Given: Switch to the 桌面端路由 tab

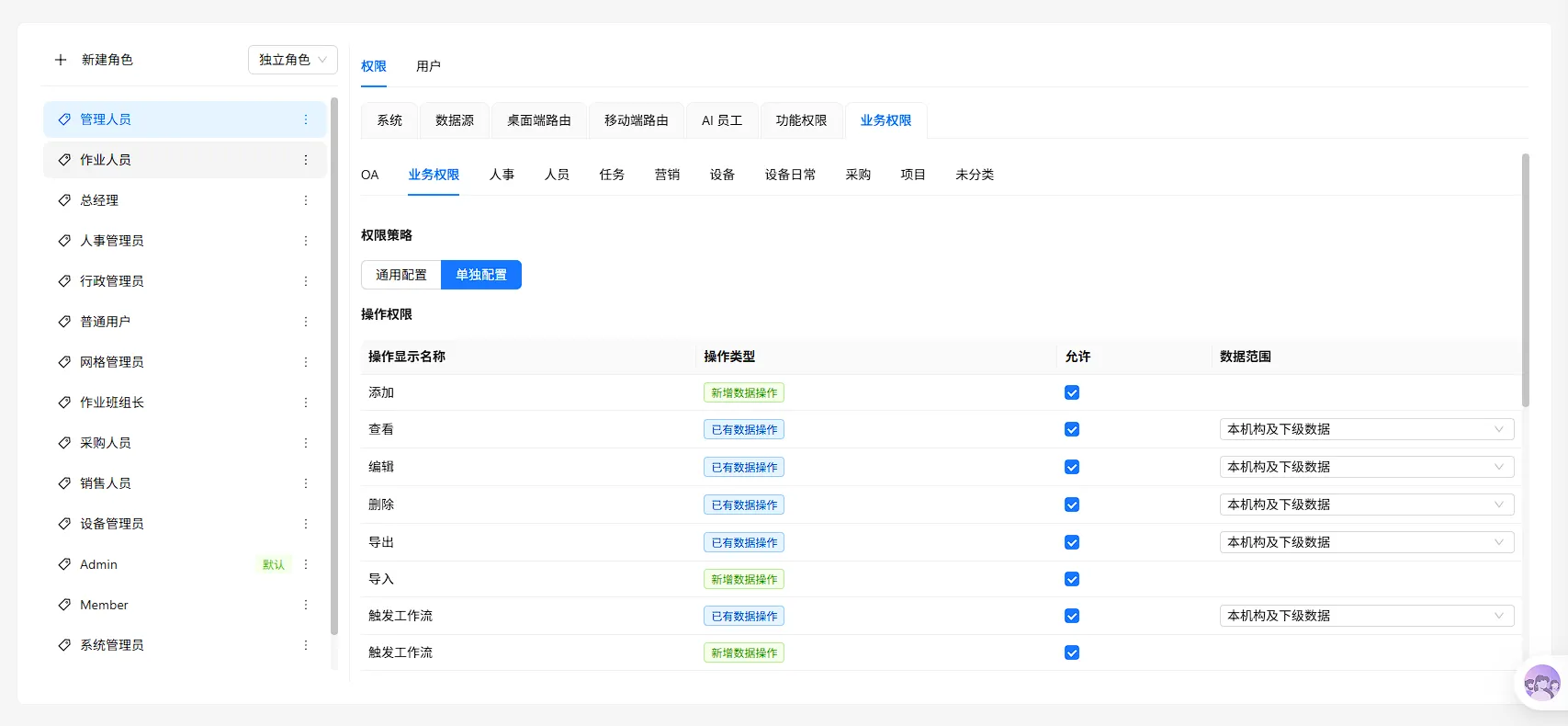Looking at the screenshot, I should 539,120.
